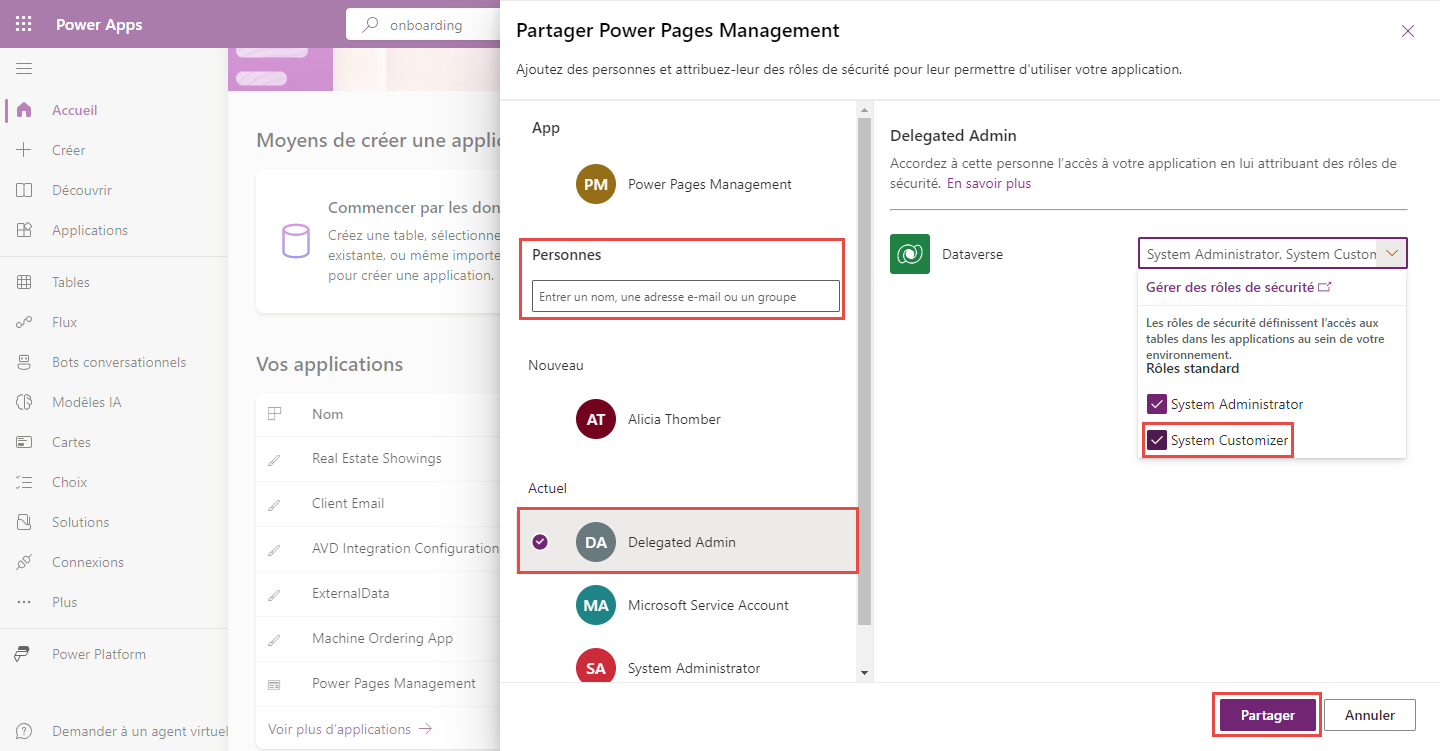Click the Flux flow icon

pos(24,322)
